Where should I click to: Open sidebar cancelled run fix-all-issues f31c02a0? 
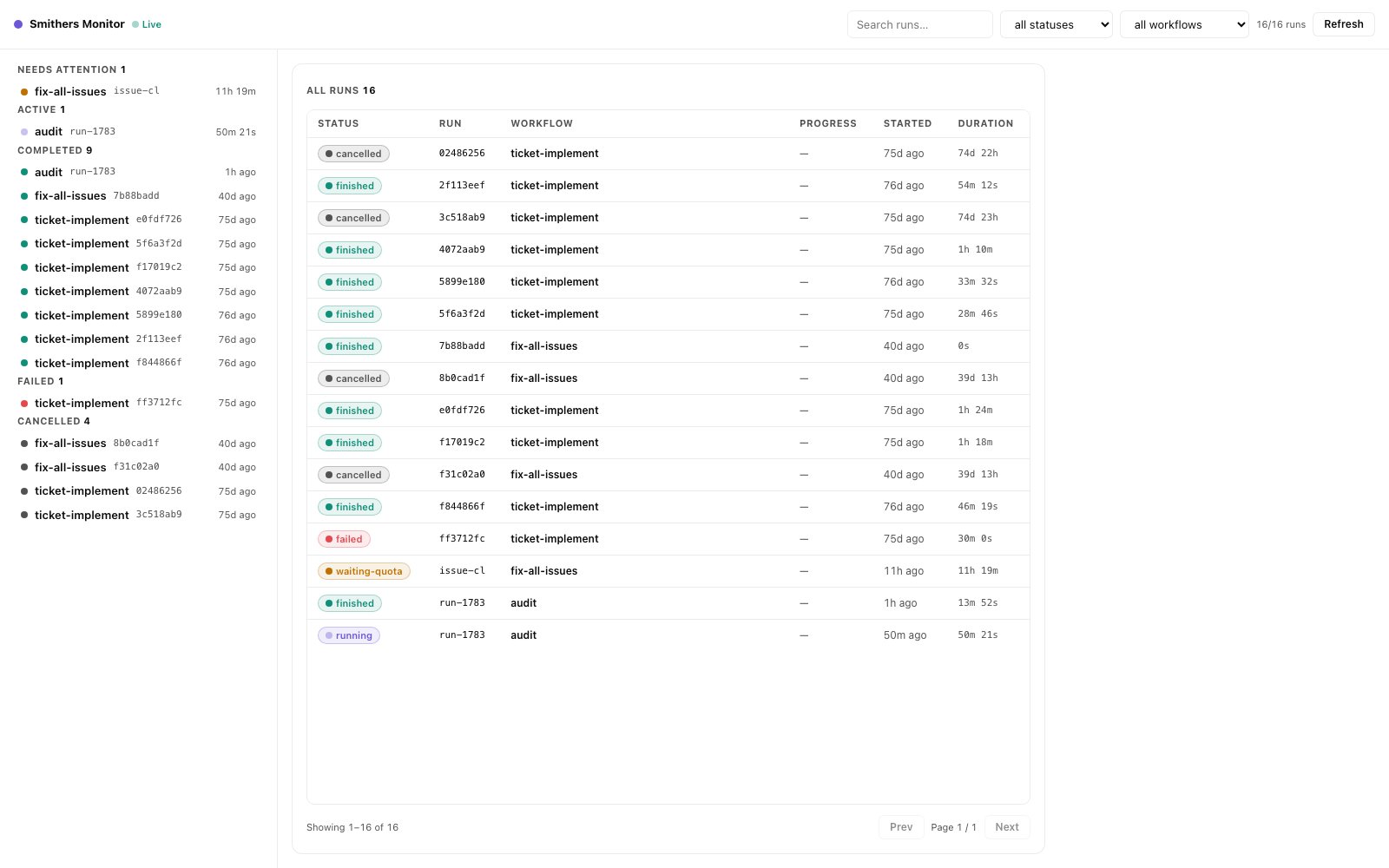(138, 467)
